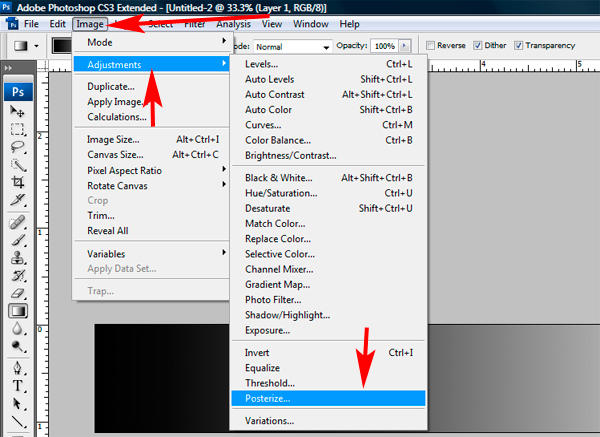Open the File menu

point(31,24)
